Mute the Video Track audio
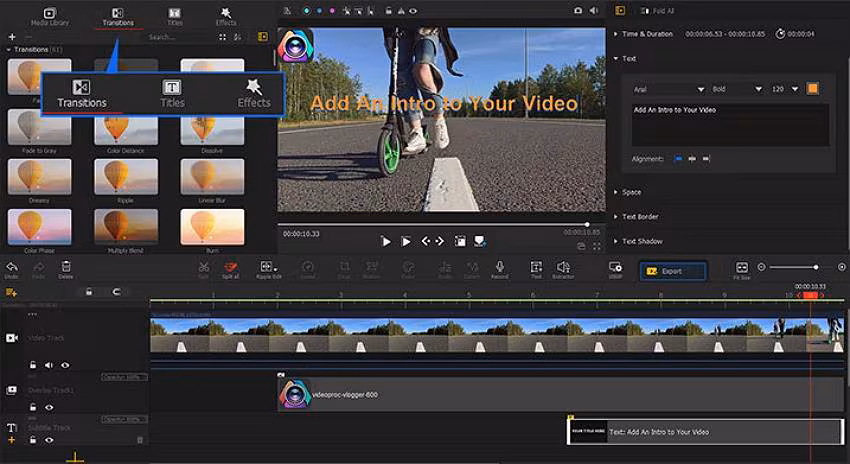Viewport: 850px width, 464px height. pos(49,365)
